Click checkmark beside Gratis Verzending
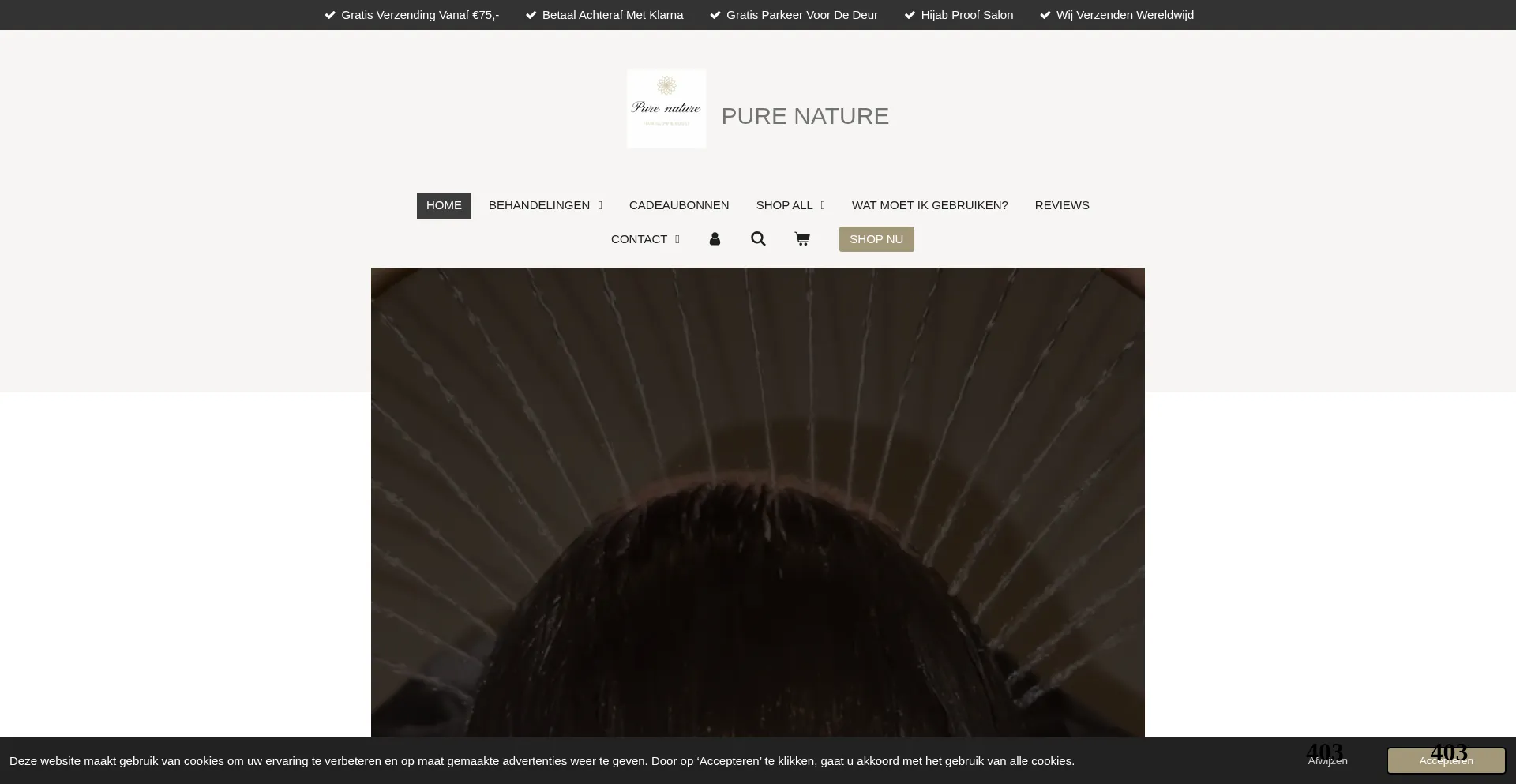Image resolution: width=1516 pixels, height=784 pixels. tap(330, 15)
